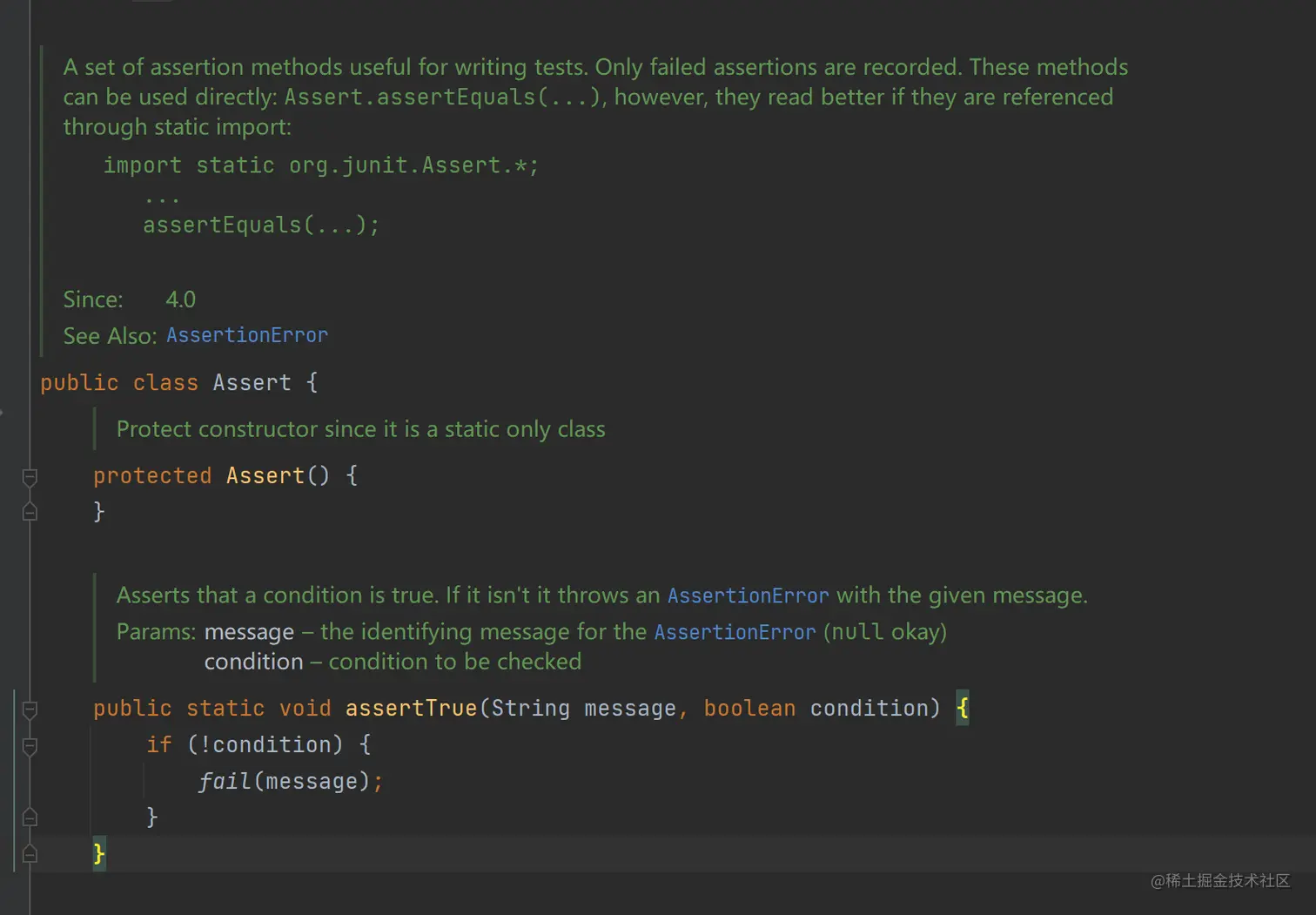
Task: Open AssertionError link in 'it throws an' sentence
Action: 748,595
